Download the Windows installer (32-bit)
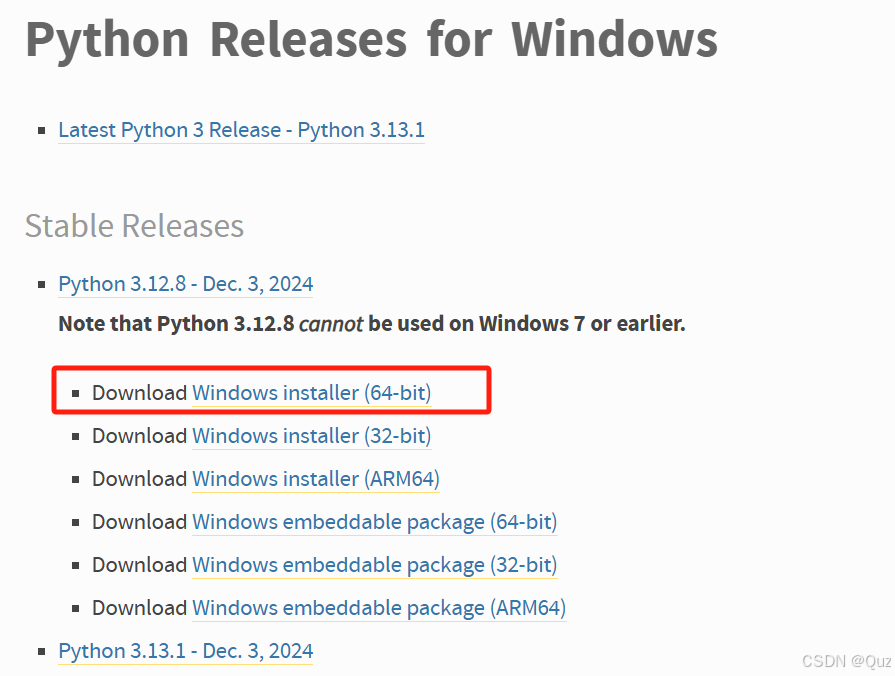Image resolution: width=895 pixels, height=676 pixels. point(311,436)
